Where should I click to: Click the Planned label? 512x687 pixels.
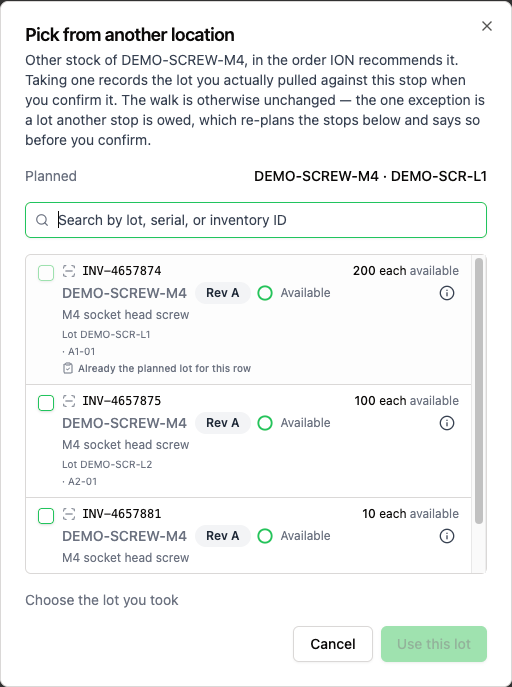tap(51, 176)
